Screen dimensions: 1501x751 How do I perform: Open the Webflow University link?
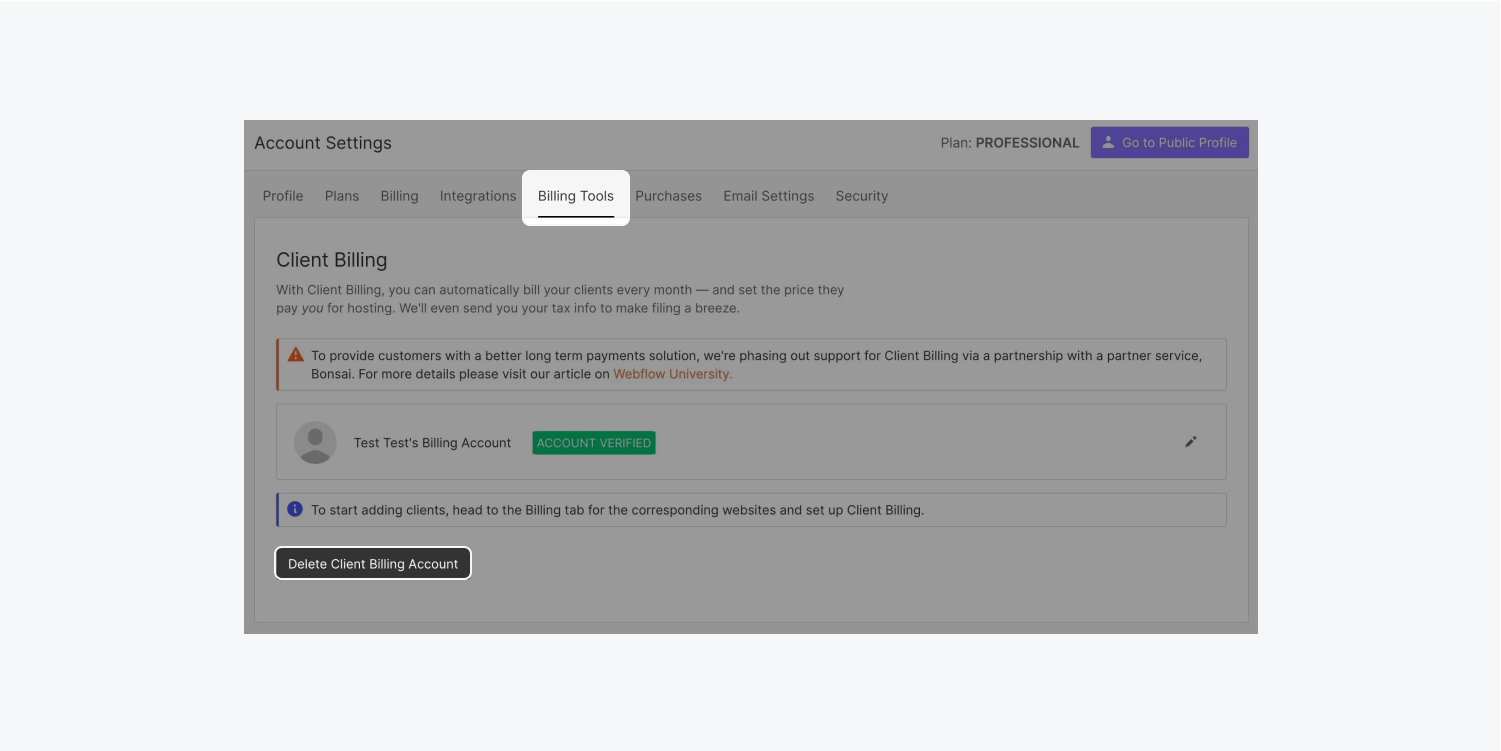[x=672, y=374]
